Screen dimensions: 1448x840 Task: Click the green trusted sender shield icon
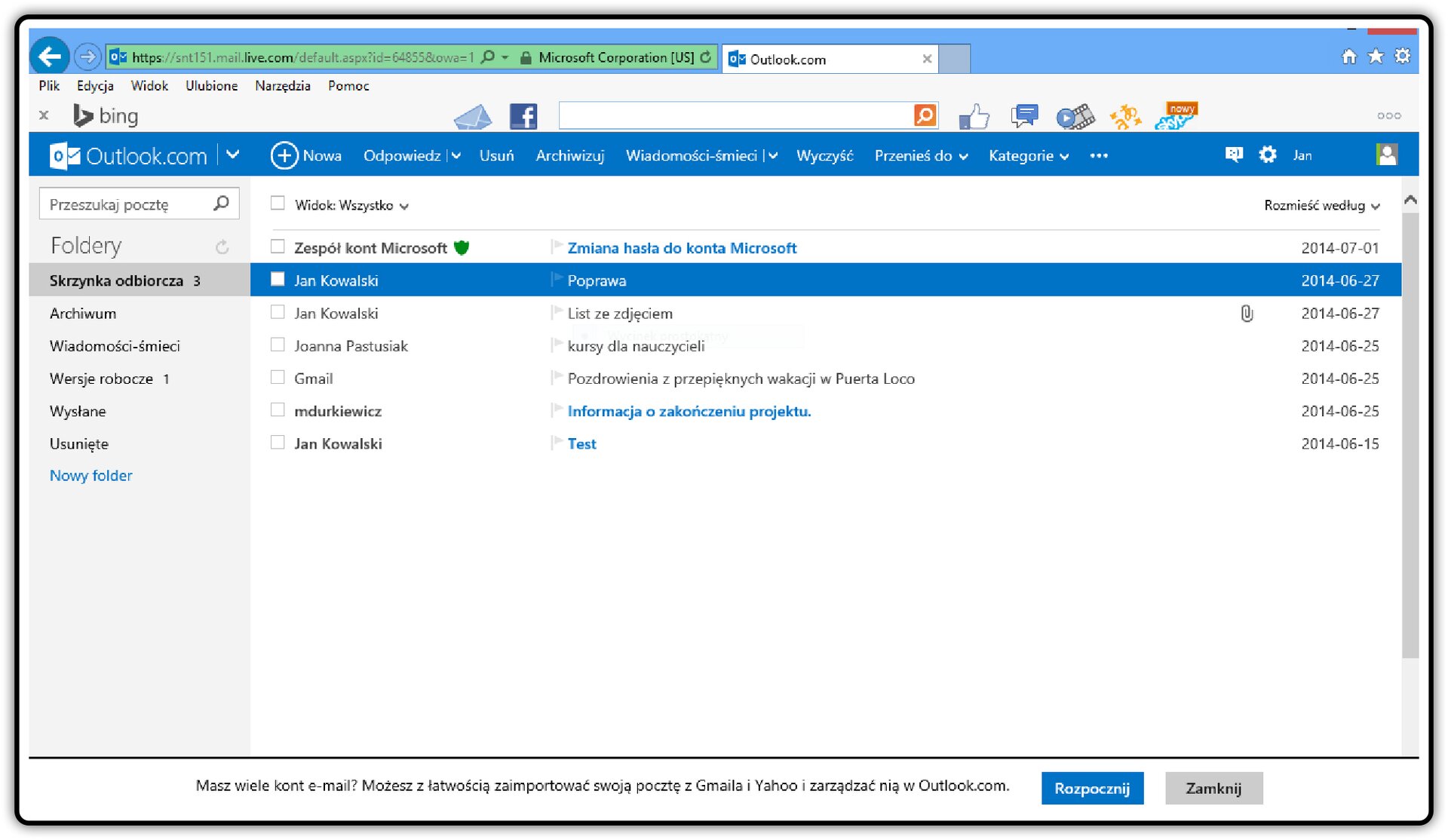tap(462, 247)
